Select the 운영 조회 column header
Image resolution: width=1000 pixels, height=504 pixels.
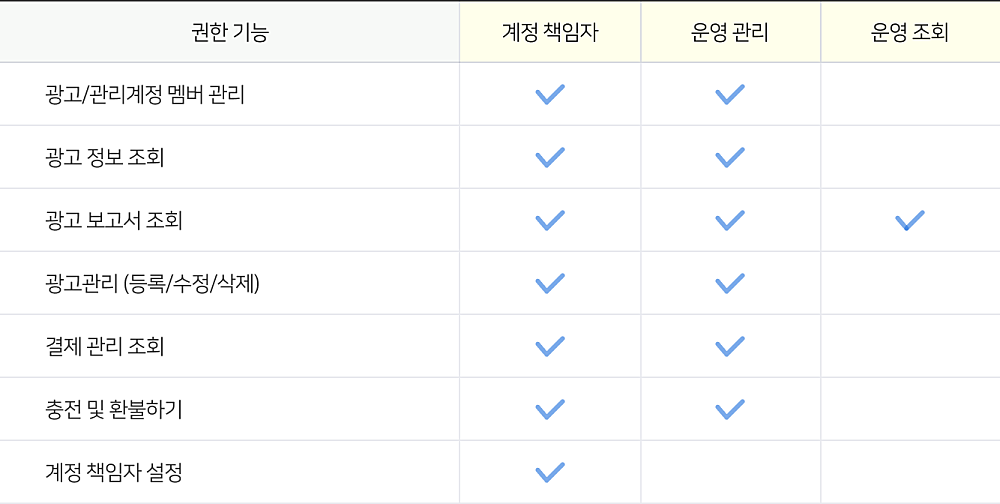(910, 32)
